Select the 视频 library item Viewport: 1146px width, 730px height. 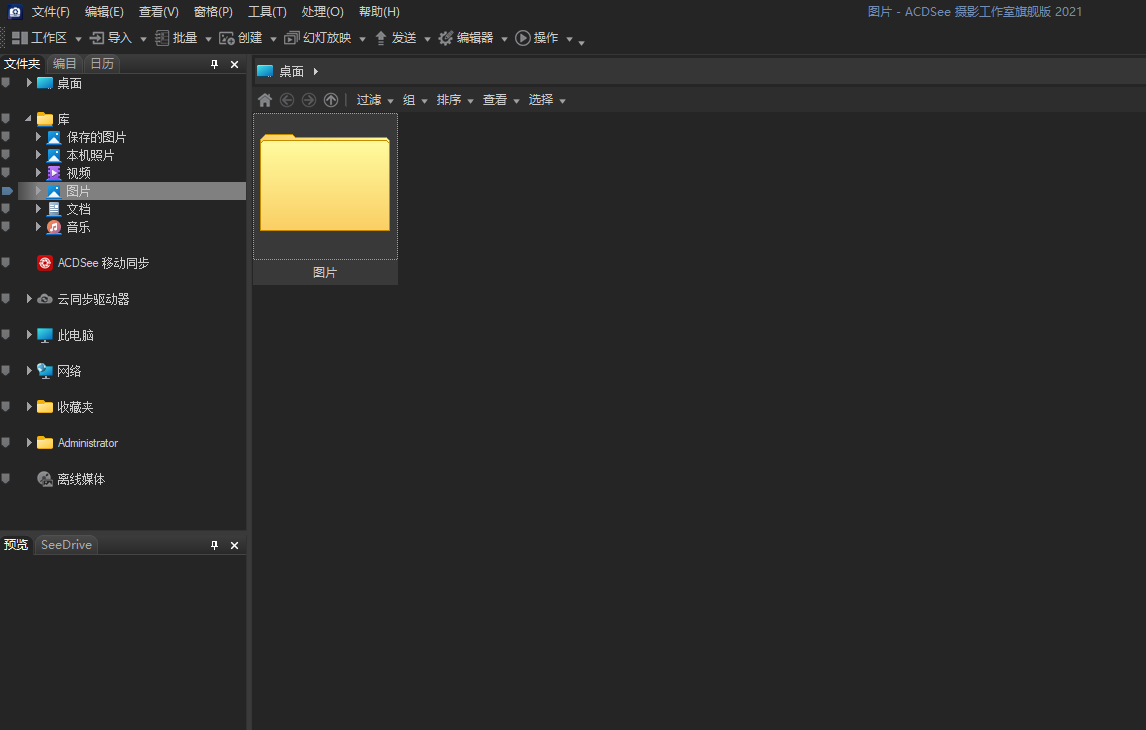click(x=78, y=173)
